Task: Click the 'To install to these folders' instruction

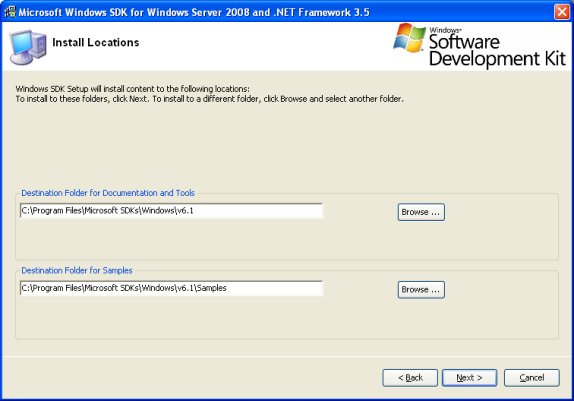Action: tap(209, 99)
